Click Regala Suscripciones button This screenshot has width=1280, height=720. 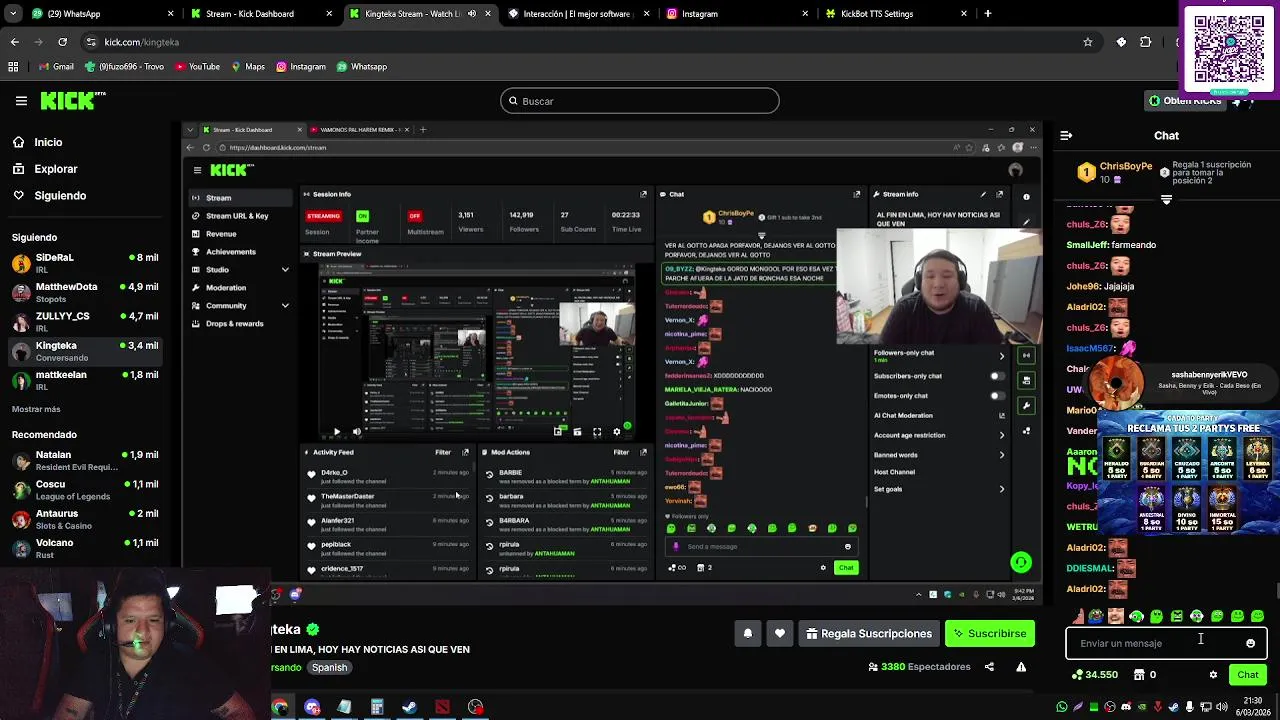tap(869, 633)
